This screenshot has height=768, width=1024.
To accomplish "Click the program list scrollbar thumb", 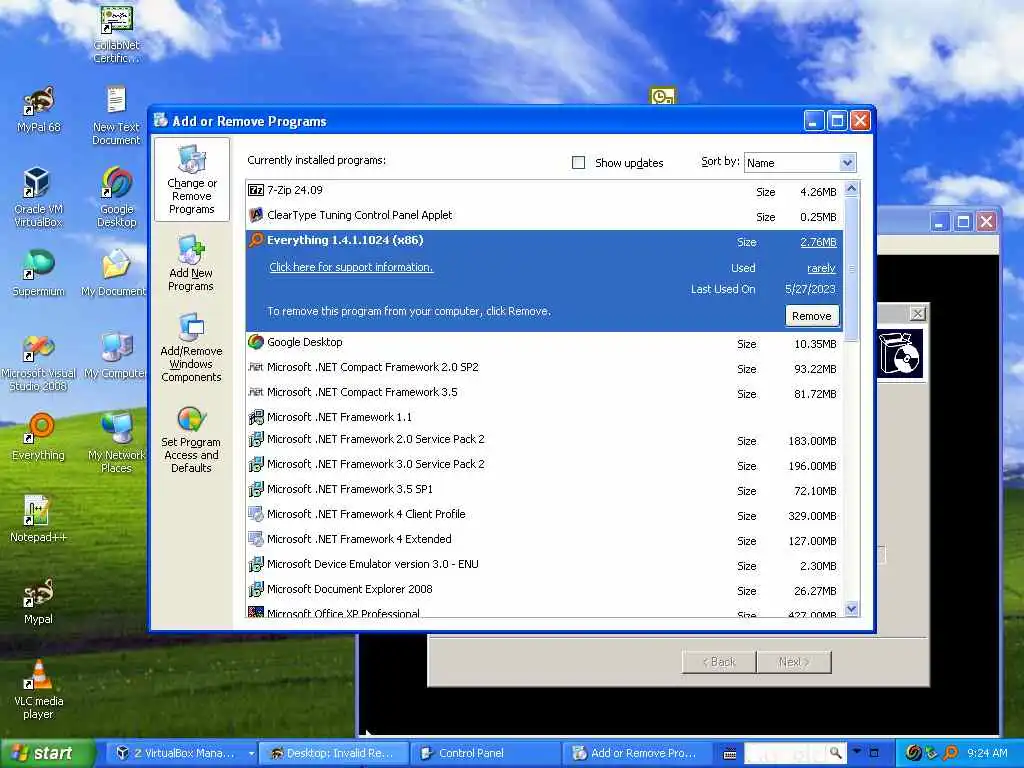I will [x=851, y=269].
